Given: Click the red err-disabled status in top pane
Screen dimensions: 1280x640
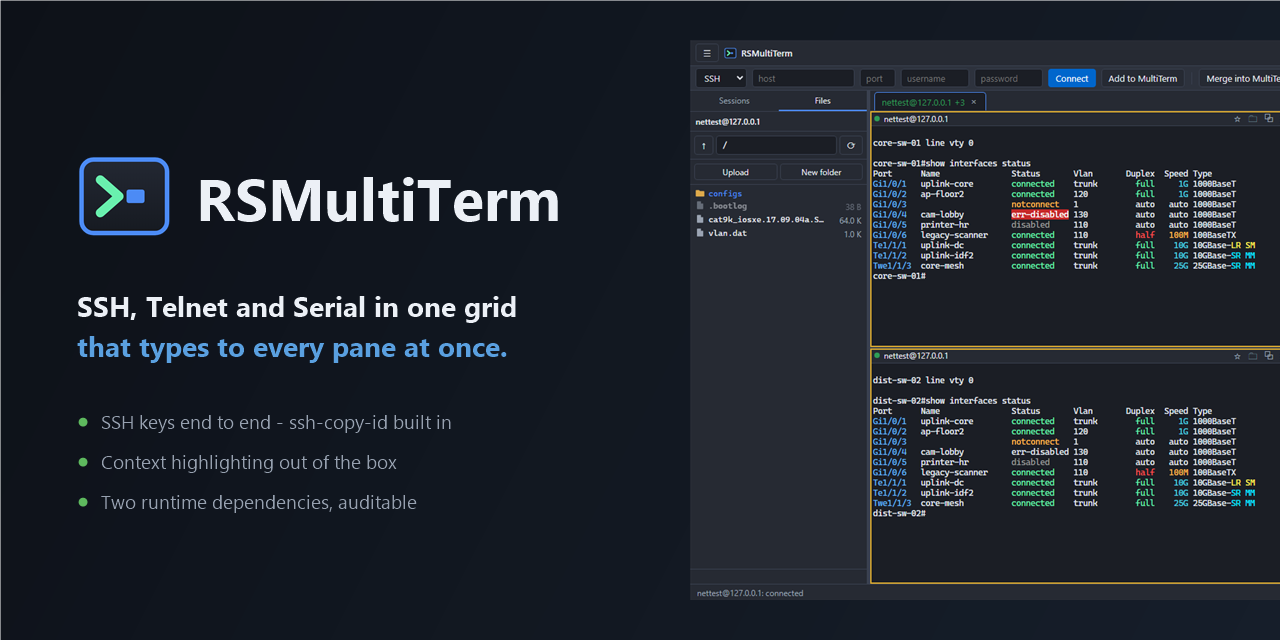Looking at the screenshot, I should pos(1040,214).
